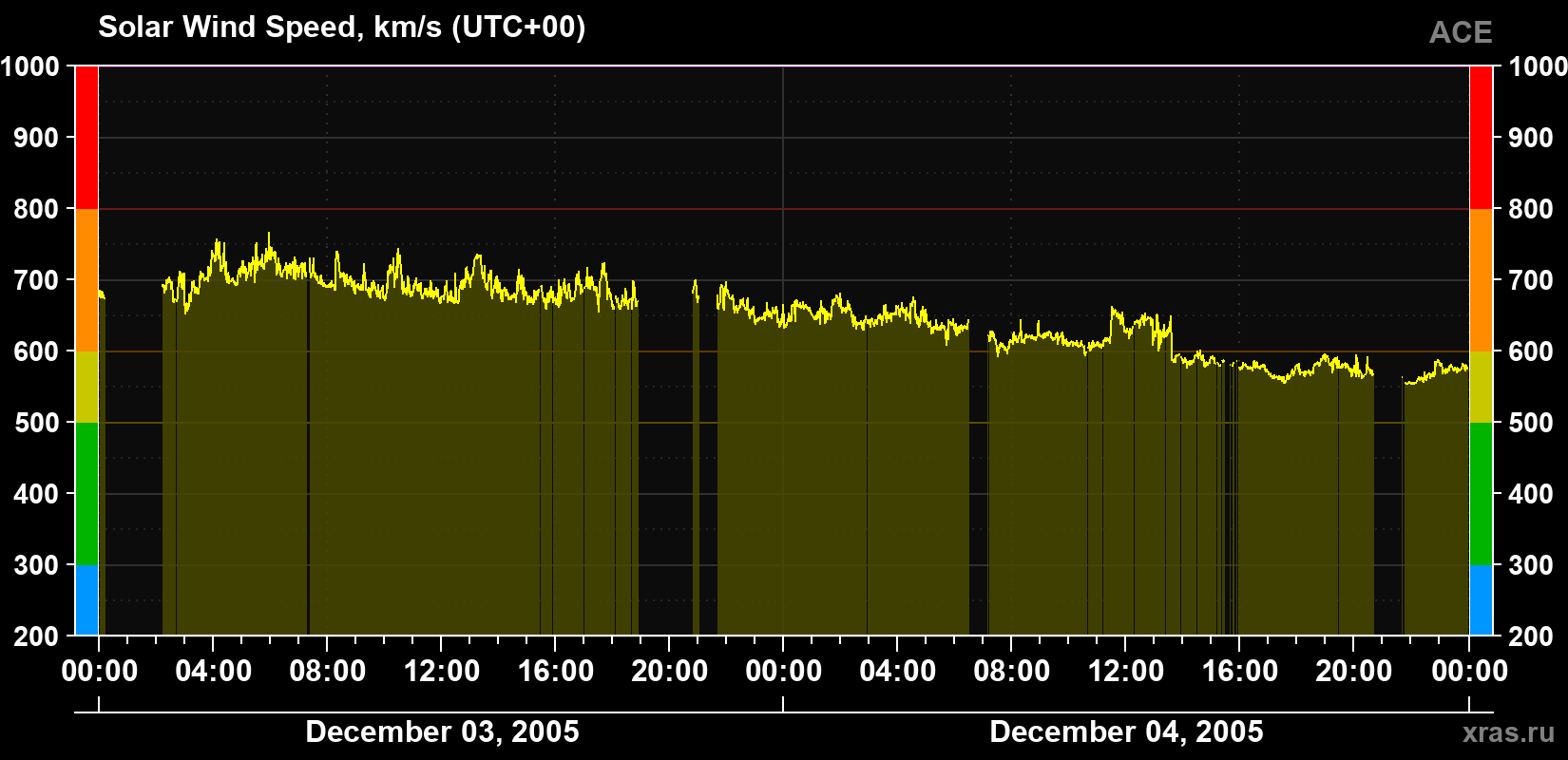Image resolution: width=1568 pixels, height=760 pixels.
Task: Click the '800' label on the right axis
Action: coord(1531,209)
